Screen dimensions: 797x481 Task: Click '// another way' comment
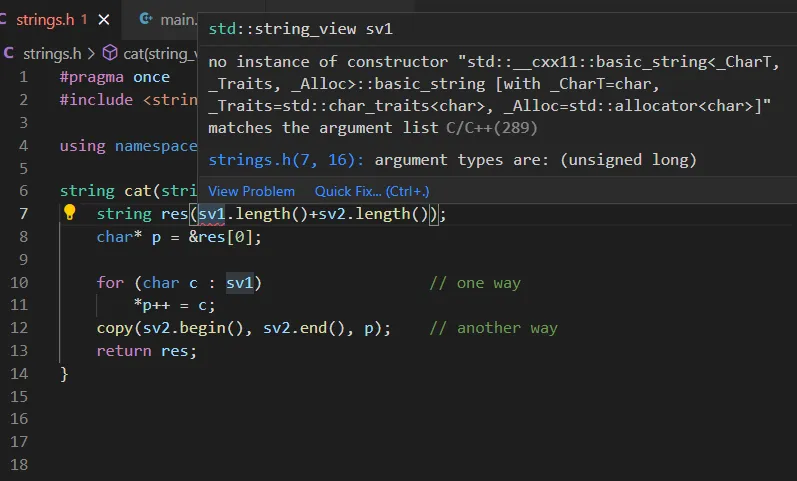tap(494, 328)
